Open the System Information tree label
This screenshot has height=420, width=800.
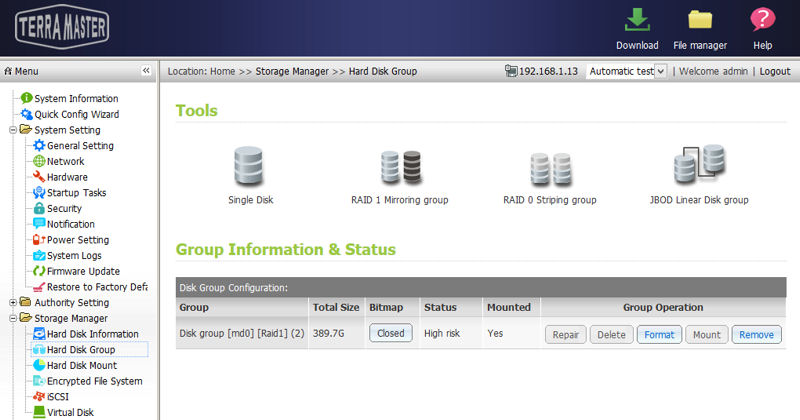coord(76,98)
